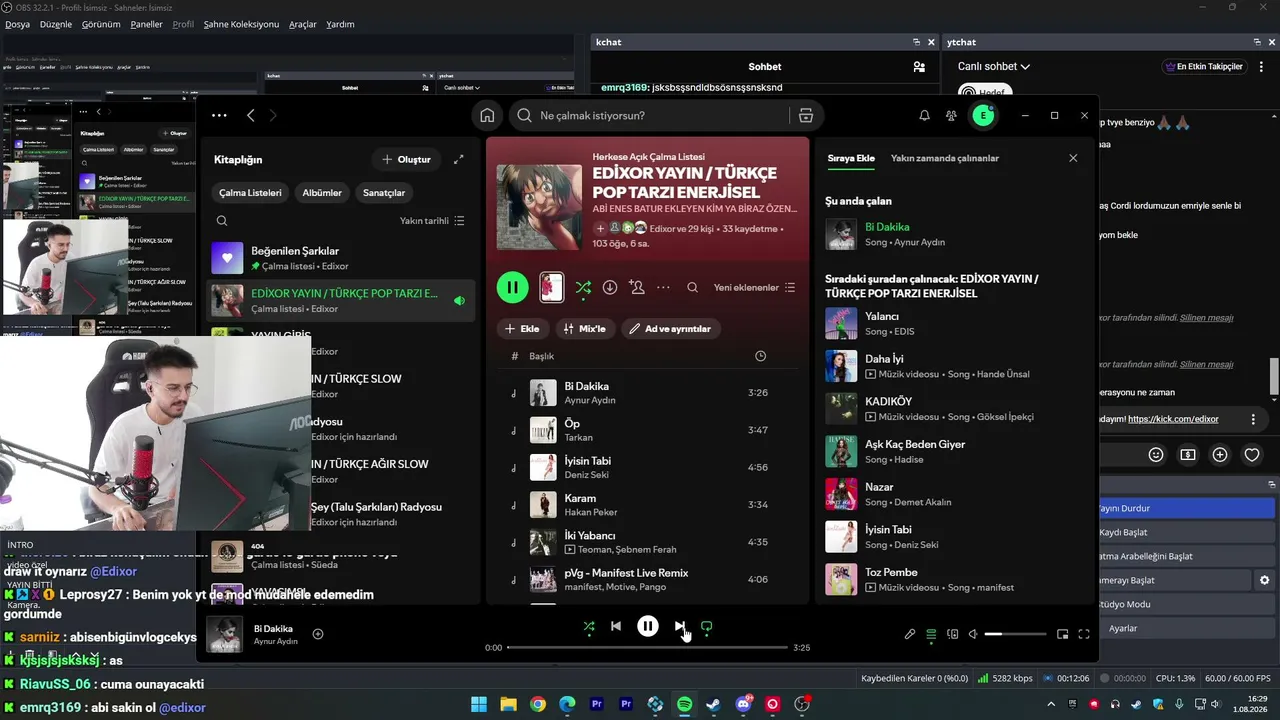Screen dimensions: 1280x720
Task: Show hidden icons in the system tray
Action: [x=1051, y=704]
